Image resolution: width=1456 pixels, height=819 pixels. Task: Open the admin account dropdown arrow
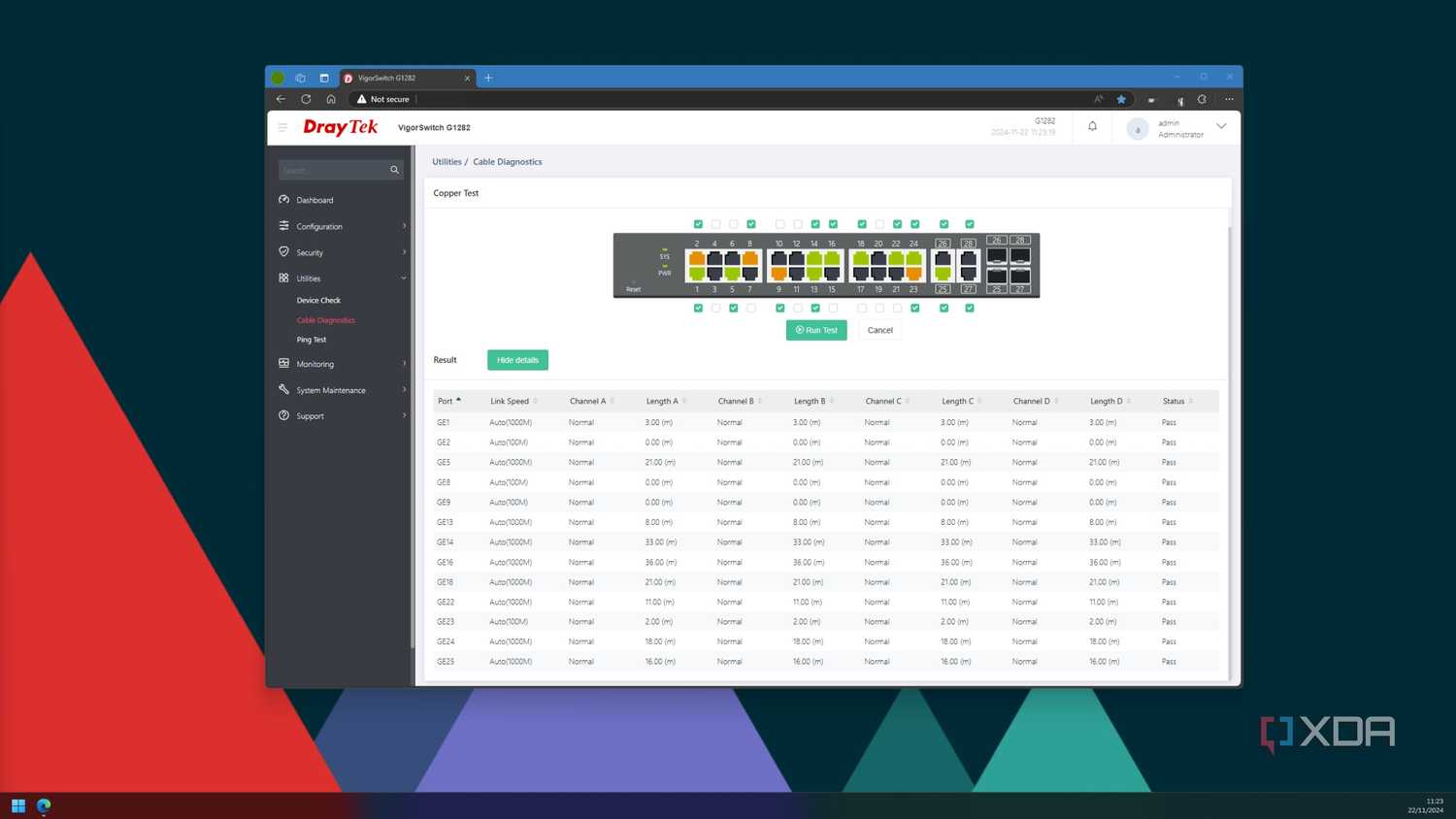click(x=1221, y=126)
